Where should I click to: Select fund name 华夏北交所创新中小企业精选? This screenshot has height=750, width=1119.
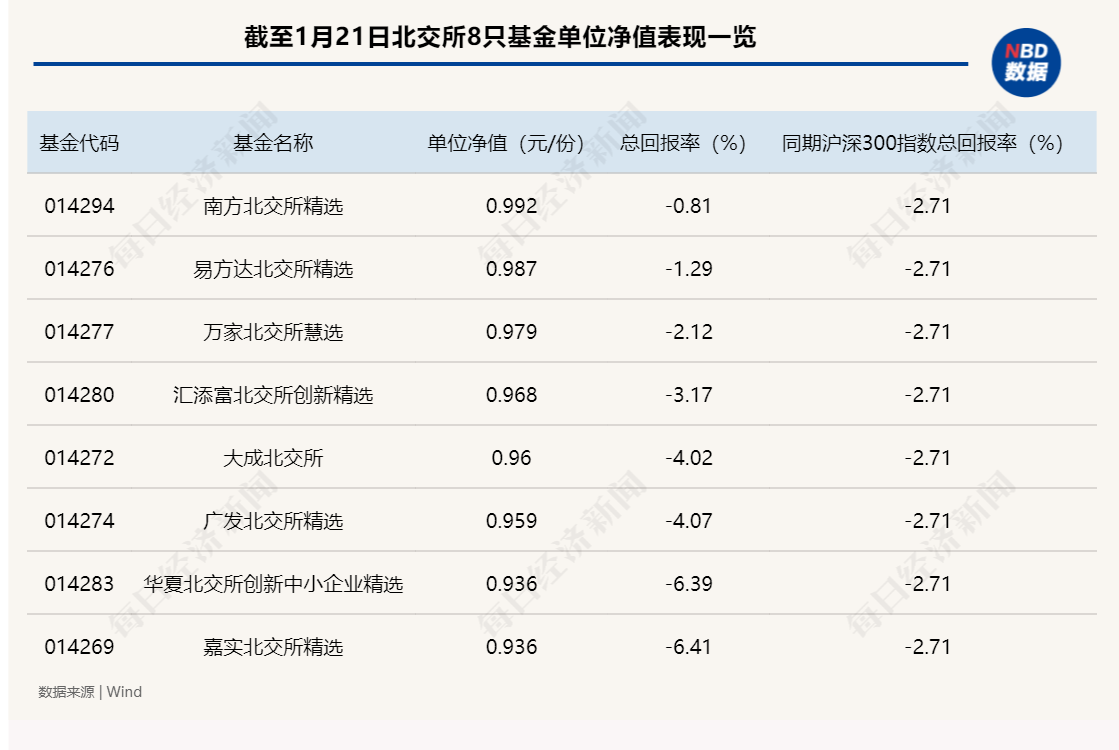pos(273,584)
